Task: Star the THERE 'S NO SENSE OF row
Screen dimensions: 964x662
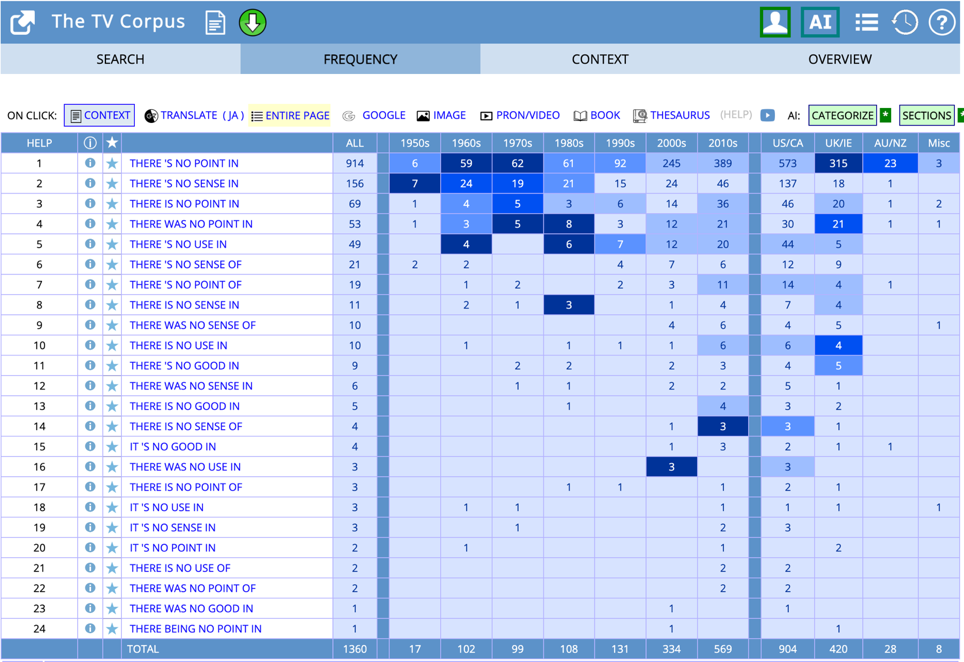Action: pyautogui.click(x=112, y=264)
